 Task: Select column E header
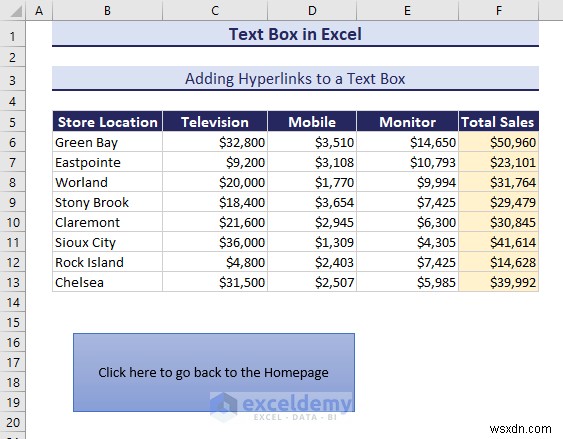(x=408, y=10)
